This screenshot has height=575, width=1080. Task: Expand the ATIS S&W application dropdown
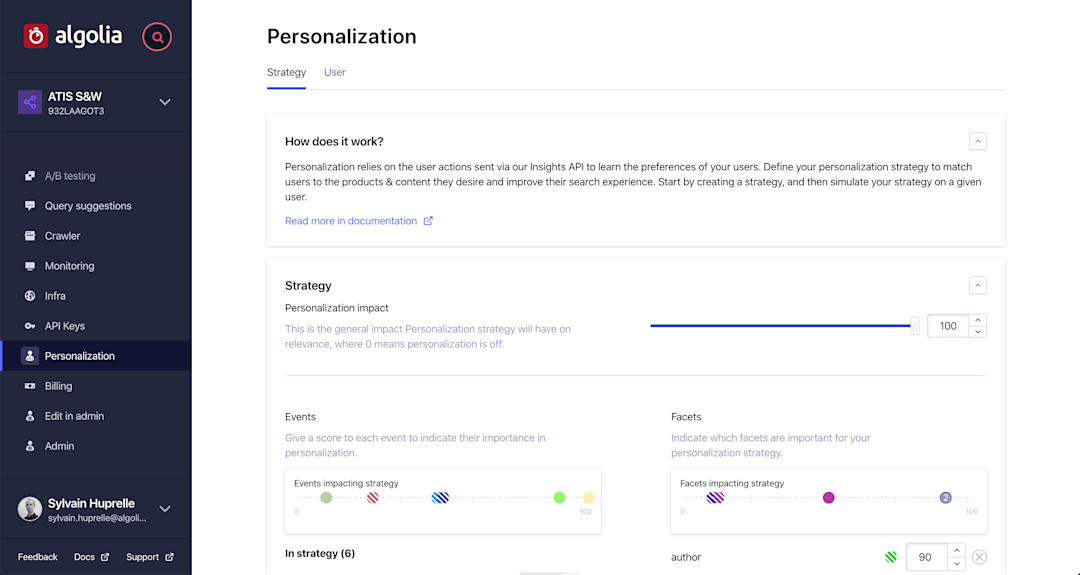(165, 102)
